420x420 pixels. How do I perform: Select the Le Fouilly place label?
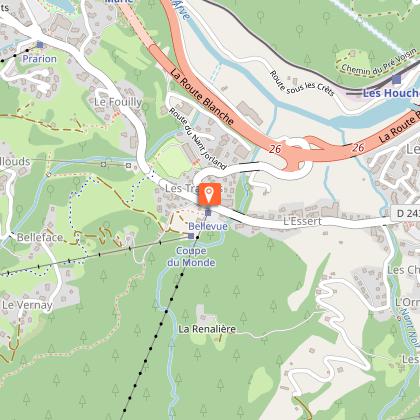point(118,102)
